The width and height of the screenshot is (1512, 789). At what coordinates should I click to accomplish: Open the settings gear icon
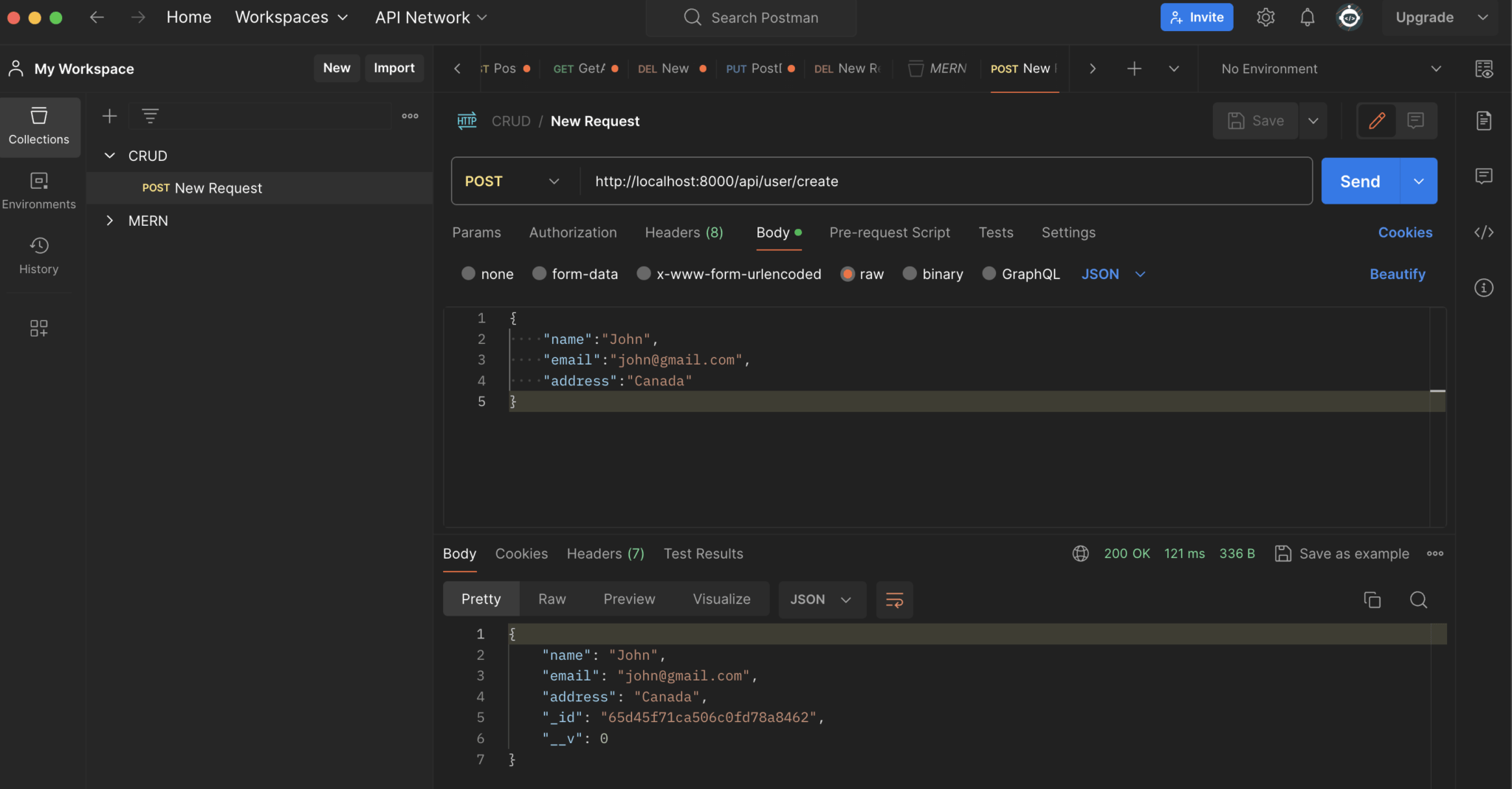(1265, 17)
